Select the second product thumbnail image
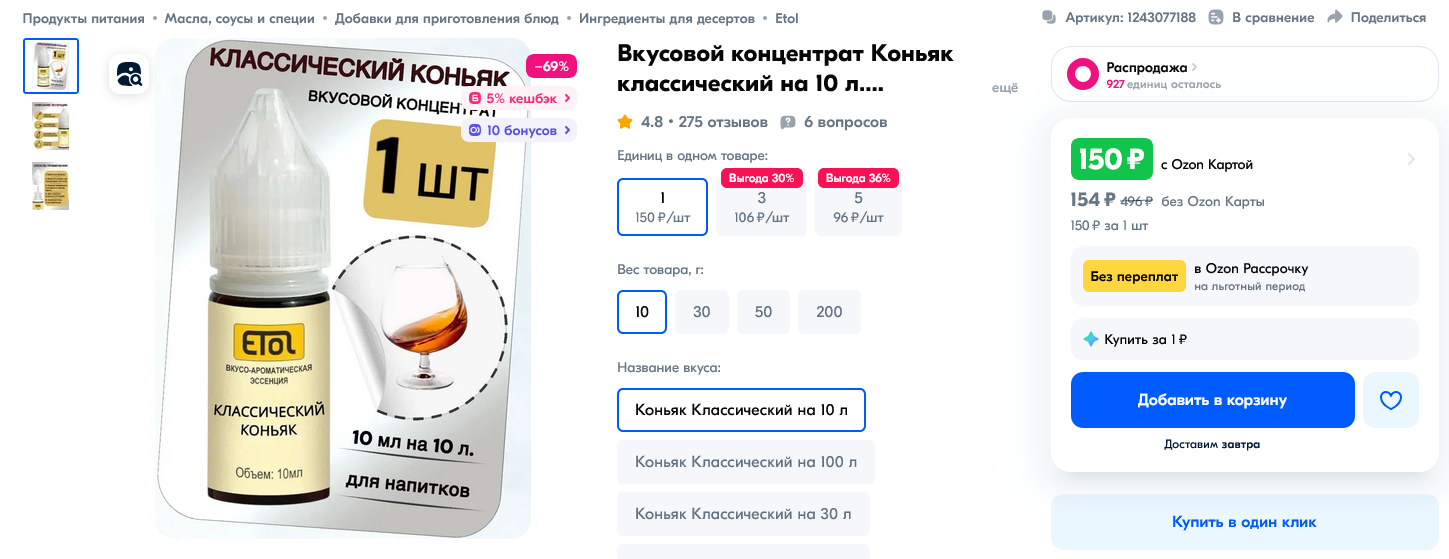The image size is (1449, 559). coord(50,126)
